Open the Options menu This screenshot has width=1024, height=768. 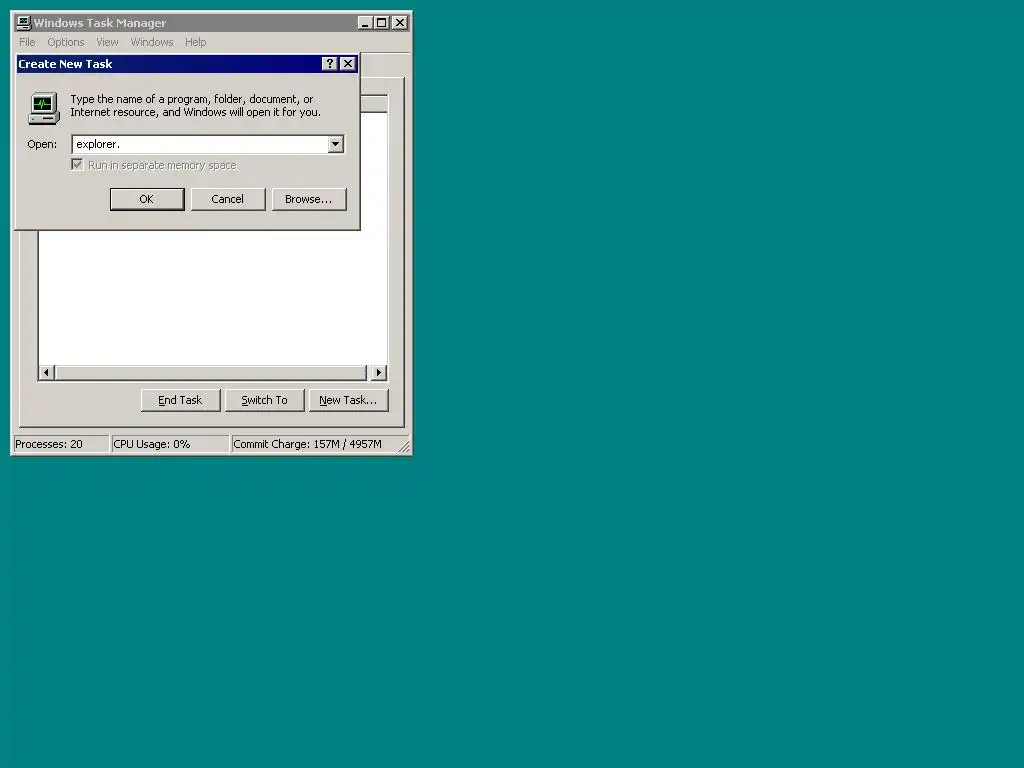(x=65, y=42)
